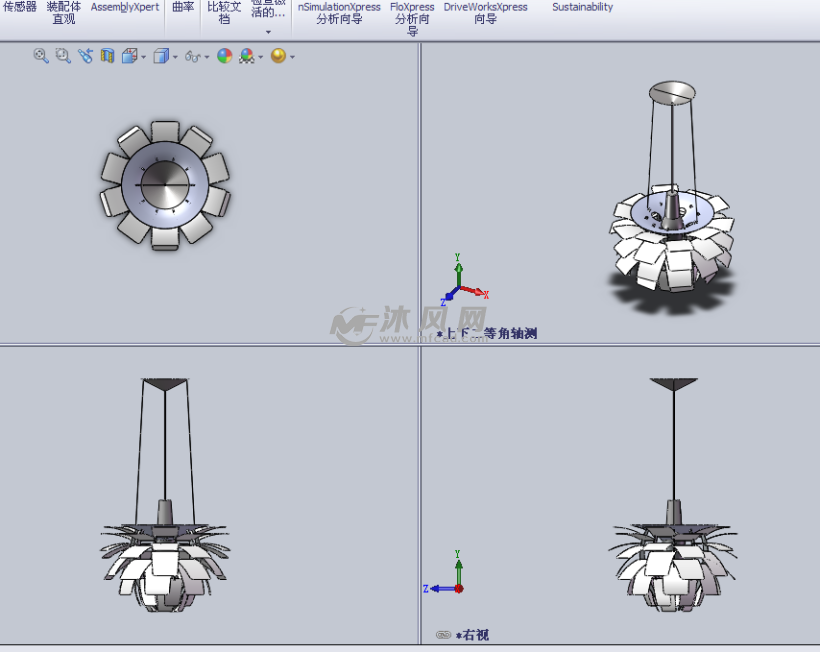Open the Display Style dropdown arrow
Screen dimensions: 820x652
pyautogui.click(x=175, y=57)
